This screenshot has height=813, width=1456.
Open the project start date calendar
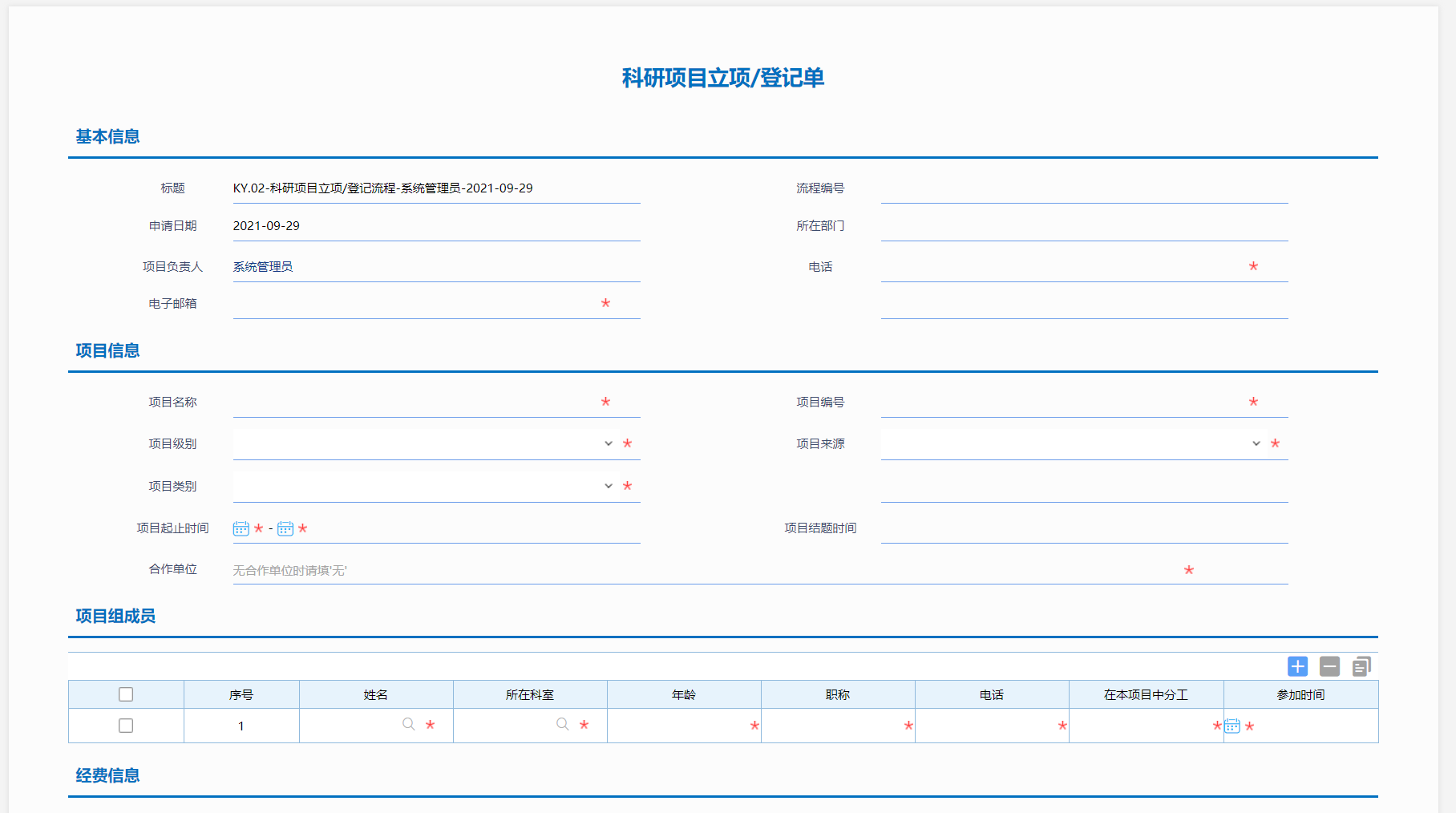click(241, 528)
